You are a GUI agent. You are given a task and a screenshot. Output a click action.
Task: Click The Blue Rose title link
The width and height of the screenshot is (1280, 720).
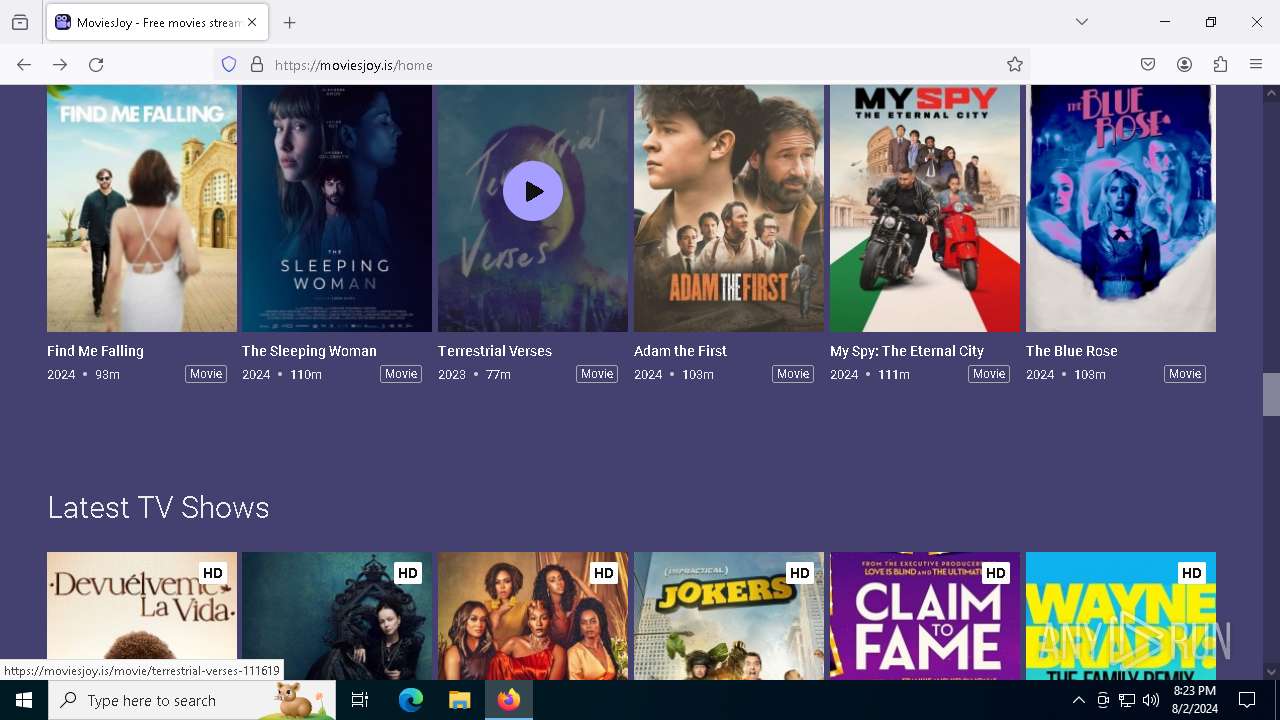1072,351
